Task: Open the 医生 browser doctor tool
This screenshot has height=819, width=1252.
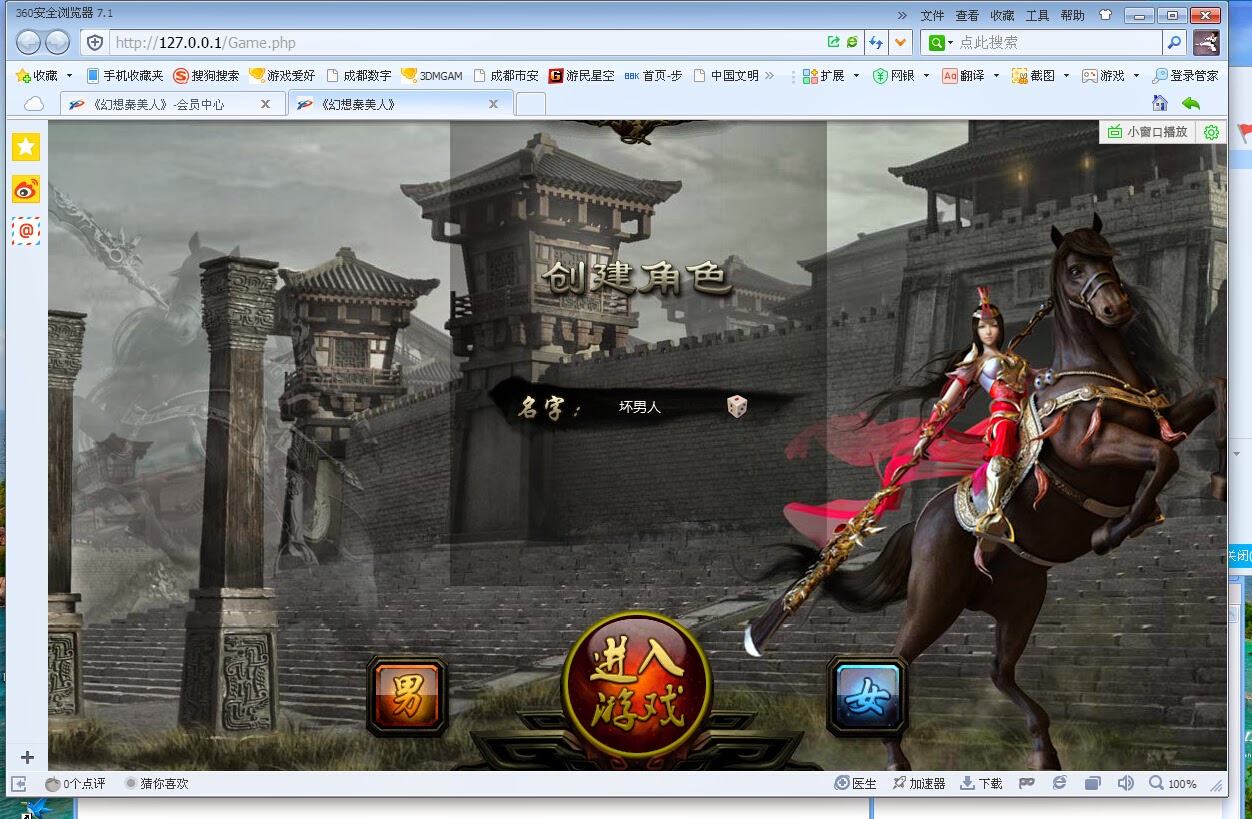Action: click(x=856, y=784)
